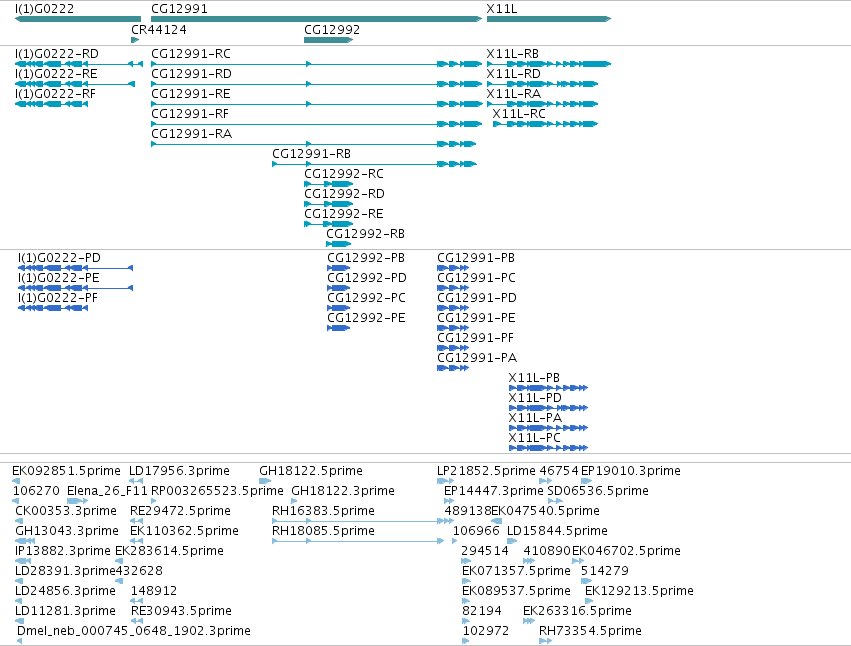Click the RP003265523.5prime label
Viewport: 851px width, 646px height.
pyautogui.click(x=217, y=491)
